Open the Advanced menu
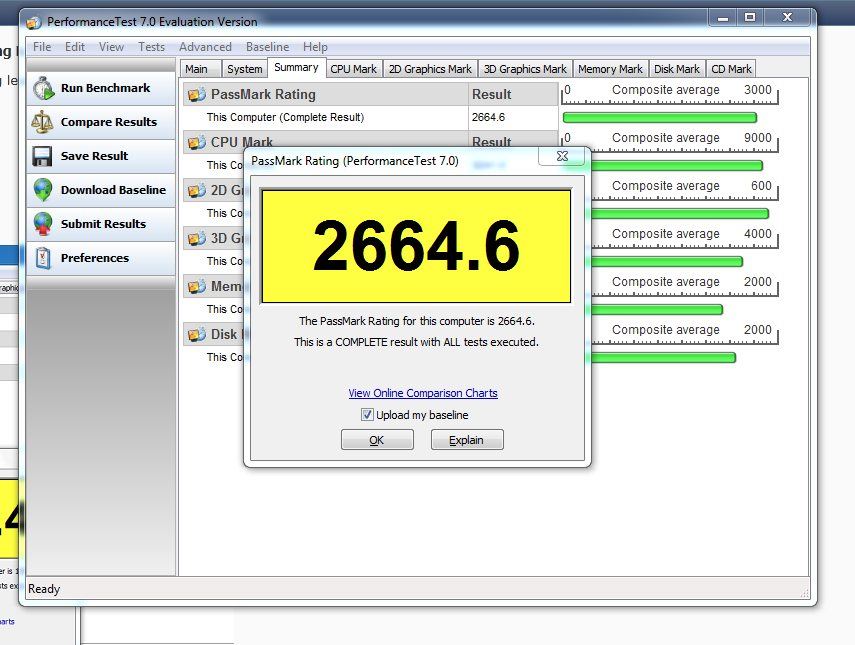The image size is (855, 645). tap(205, 47)
